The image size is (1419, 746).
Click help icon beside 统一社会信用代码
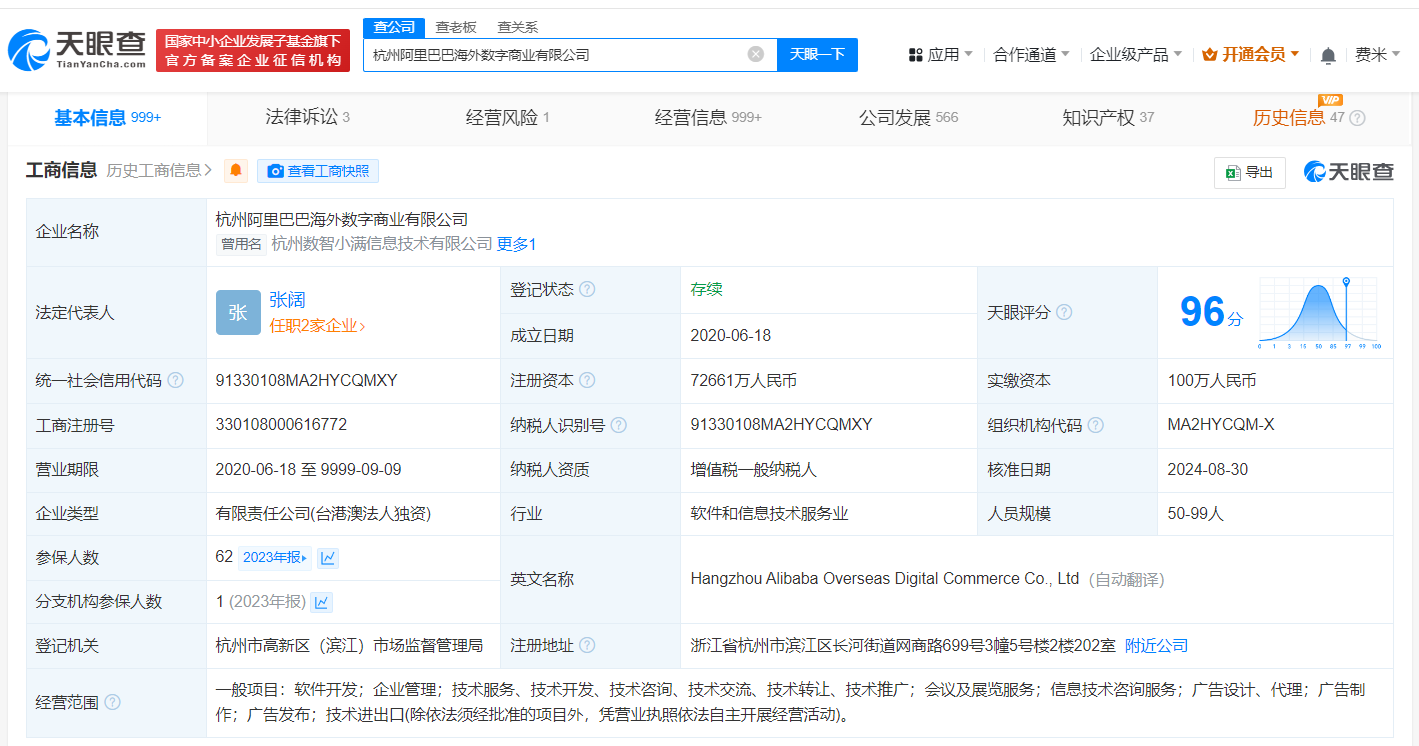176,380
